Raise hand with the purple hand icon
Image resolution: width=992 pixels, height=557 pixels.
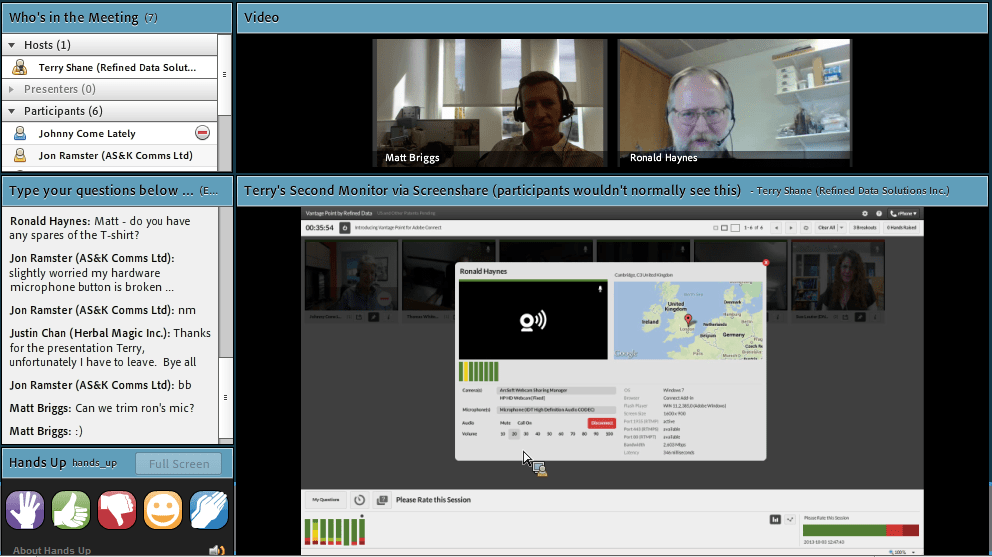(25, 510)
